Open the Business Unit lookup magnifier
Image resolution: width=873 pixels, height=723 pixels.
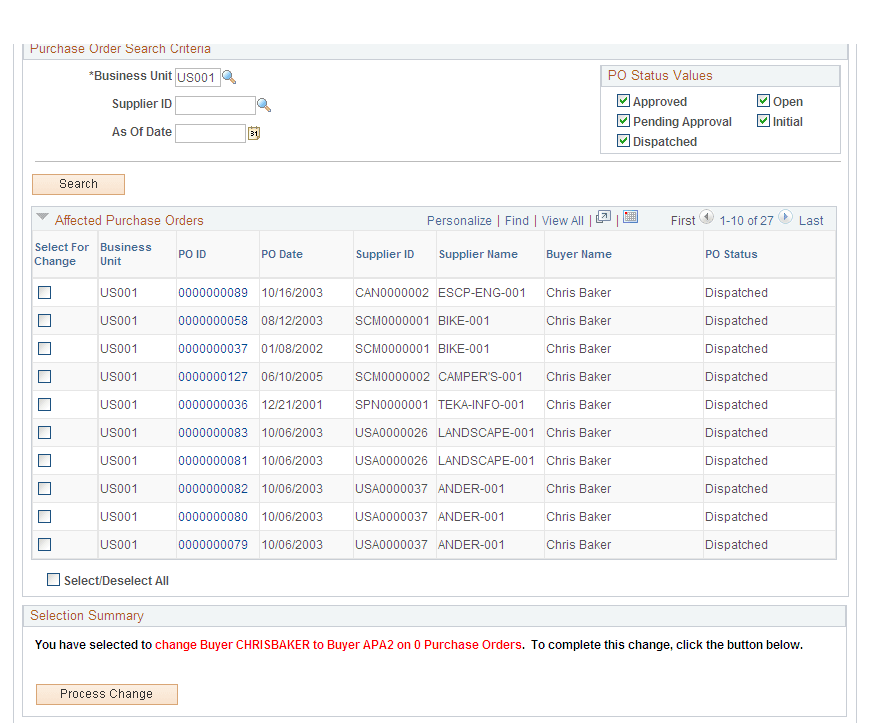point(228,76)
